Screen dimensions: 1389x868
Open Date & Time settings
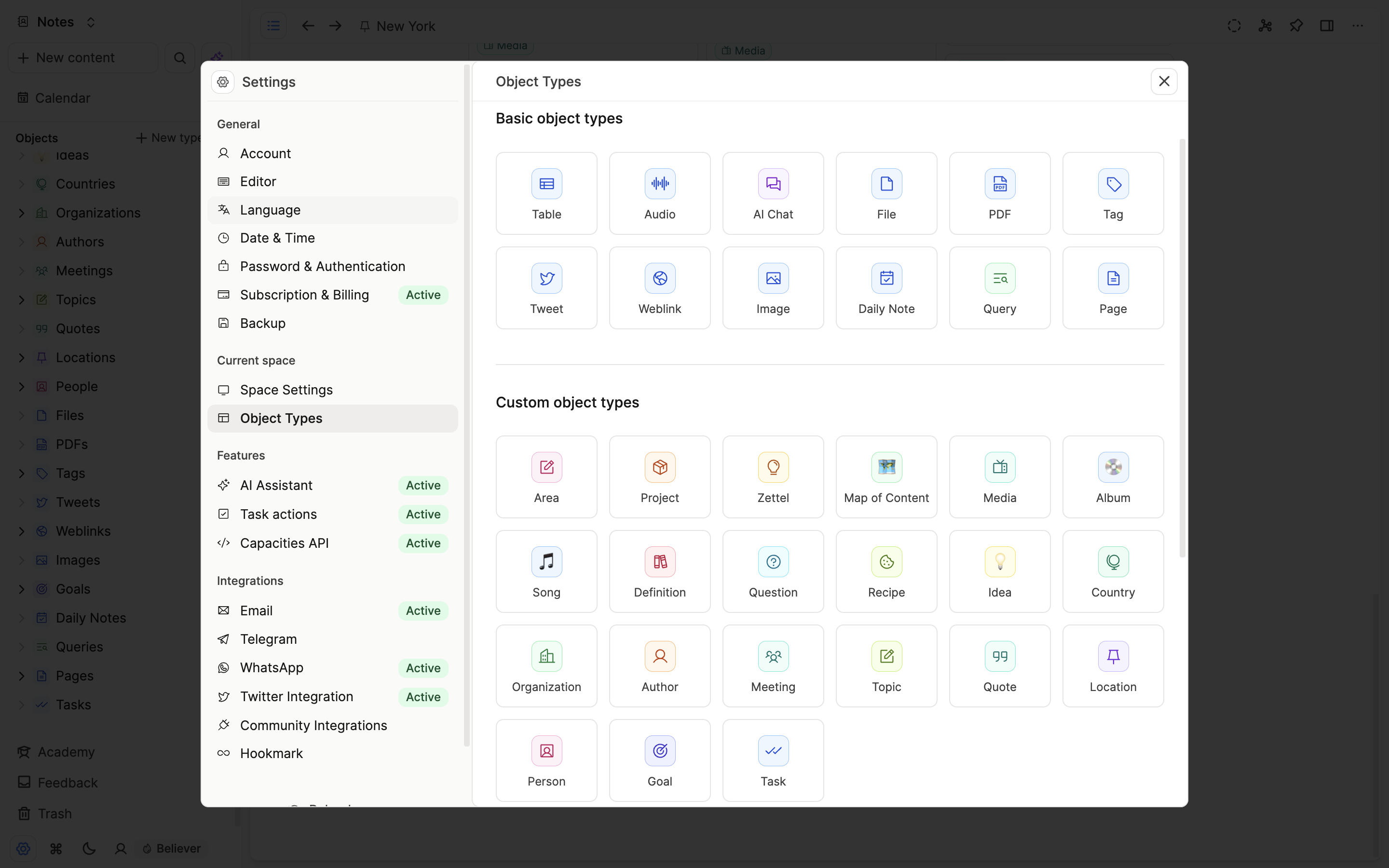click(332, 238)
